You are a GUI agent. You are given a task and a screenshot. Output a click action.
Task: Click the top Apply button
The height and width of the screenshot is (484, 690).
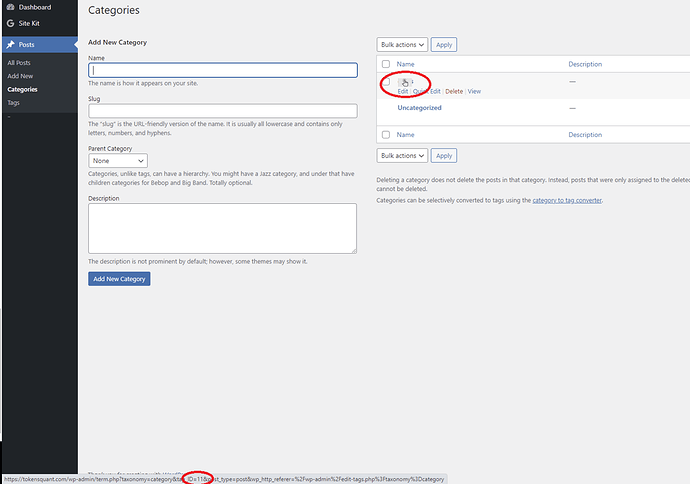tap(444, 44)
